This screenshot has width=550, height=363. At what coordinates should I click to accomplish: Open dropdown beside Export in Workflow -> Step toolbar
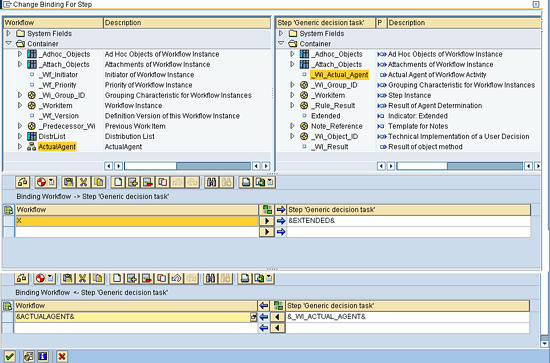(270, 182)
